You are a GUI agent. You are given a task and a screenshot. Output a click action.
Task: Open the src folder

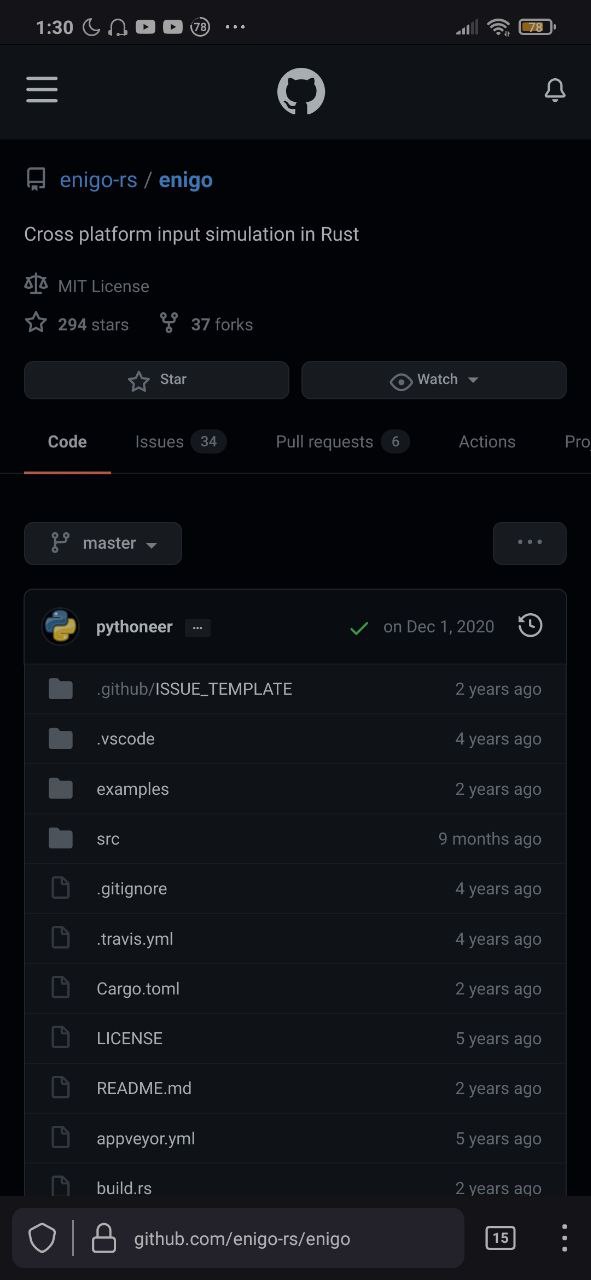(x=108, y=839)
